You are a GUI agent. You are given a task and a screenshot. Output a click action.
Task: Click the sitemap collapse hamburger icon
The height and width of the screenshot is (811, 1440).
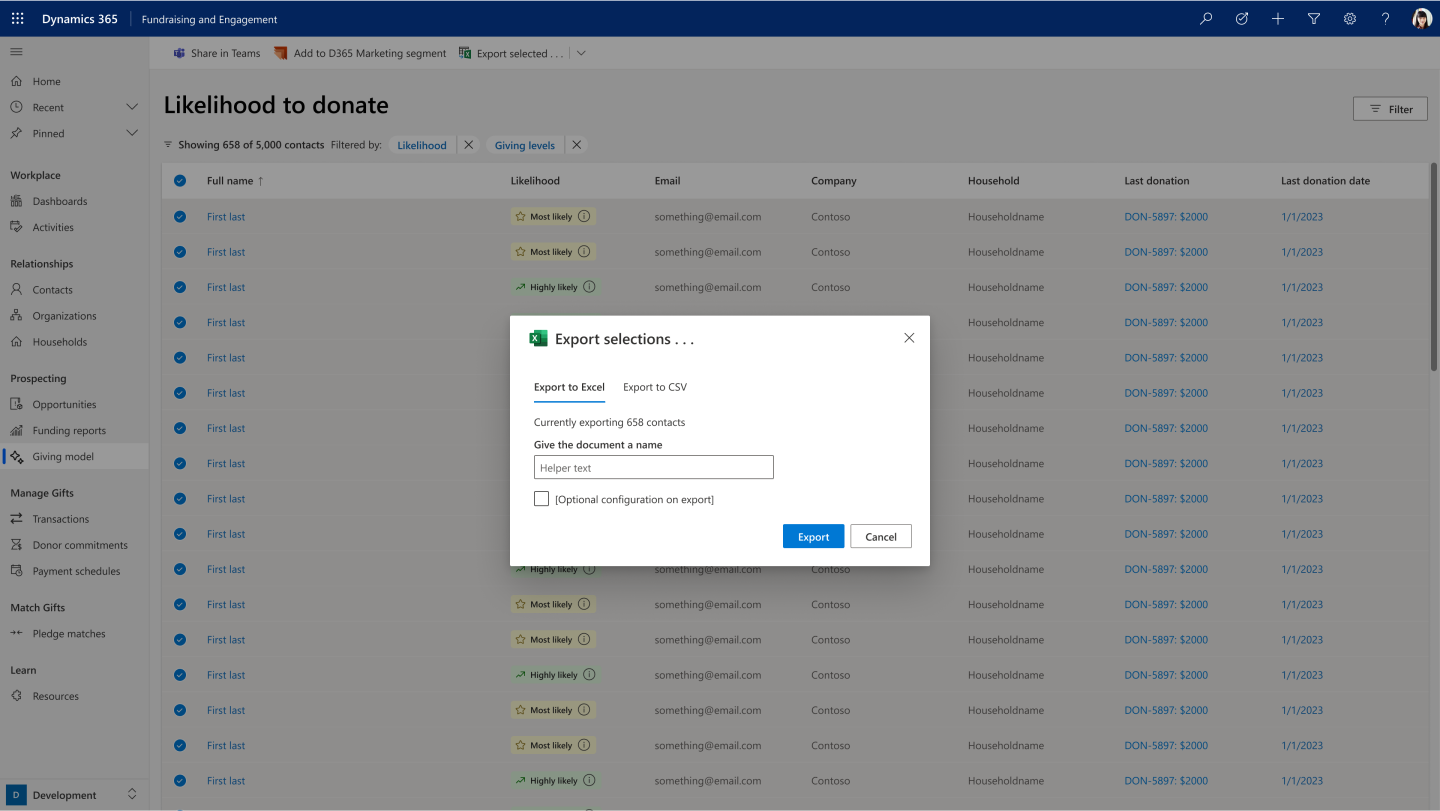[x=16, y=51]
